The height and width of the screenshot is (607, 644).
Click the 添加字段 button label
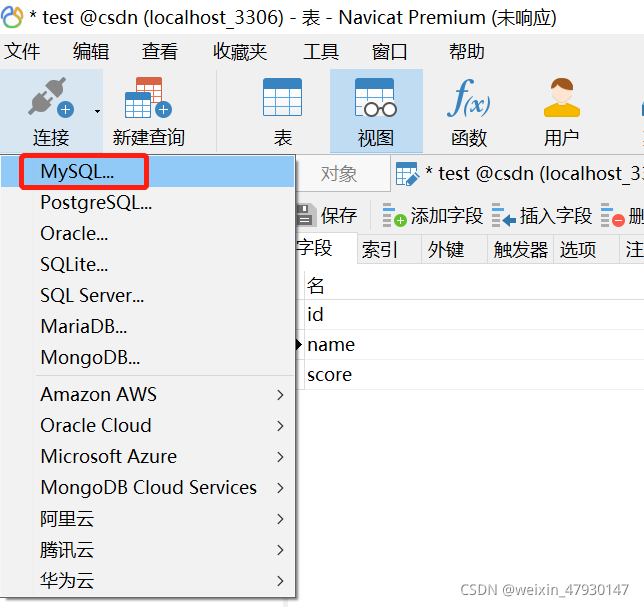[x=447, y=215]
